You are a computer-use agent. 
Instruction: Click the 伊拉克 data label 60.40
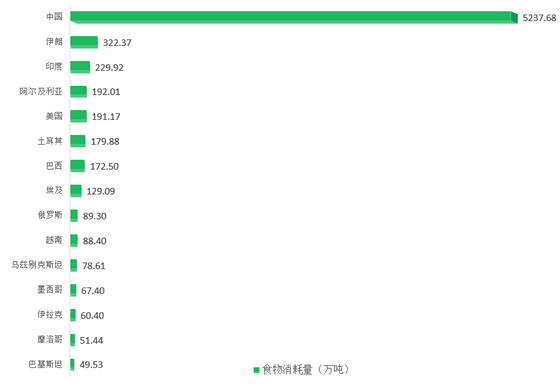tap(92, 316)
